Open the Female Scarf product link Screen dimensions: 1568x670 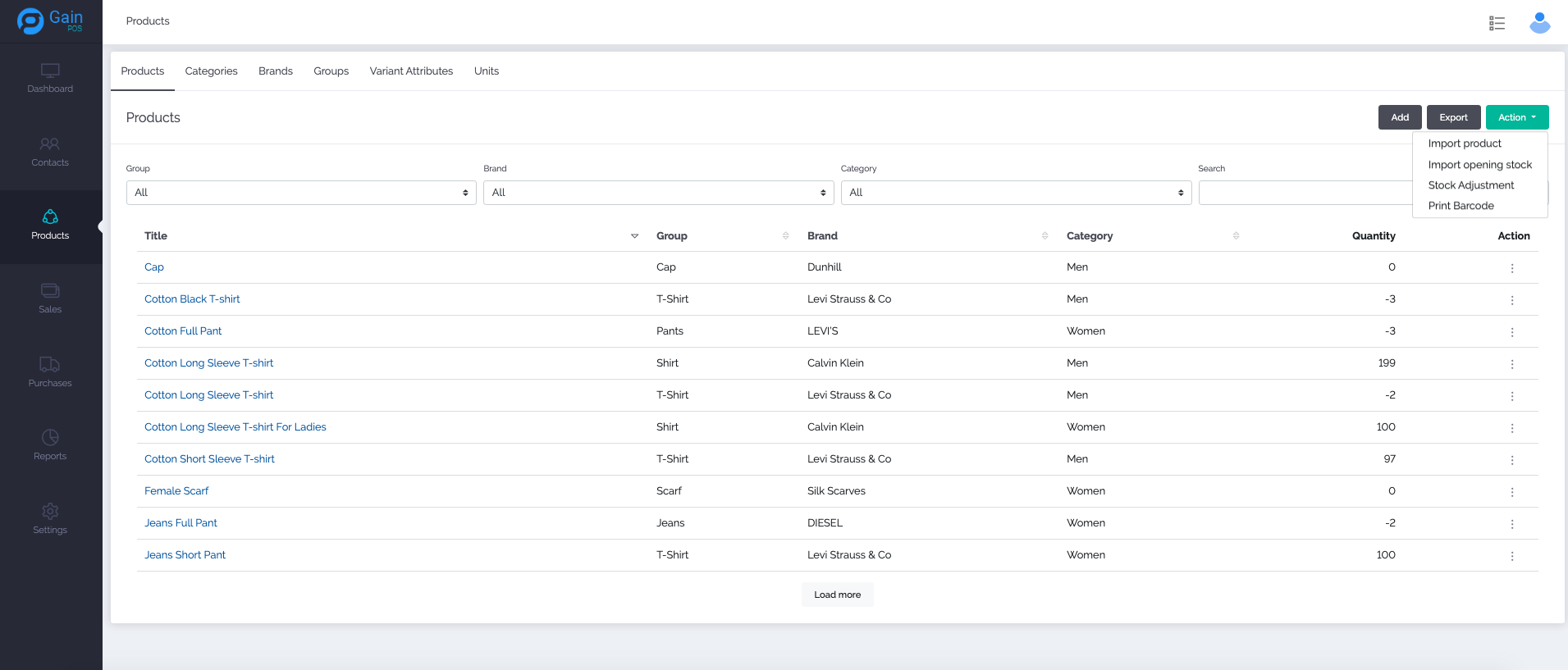coord(176,491)
